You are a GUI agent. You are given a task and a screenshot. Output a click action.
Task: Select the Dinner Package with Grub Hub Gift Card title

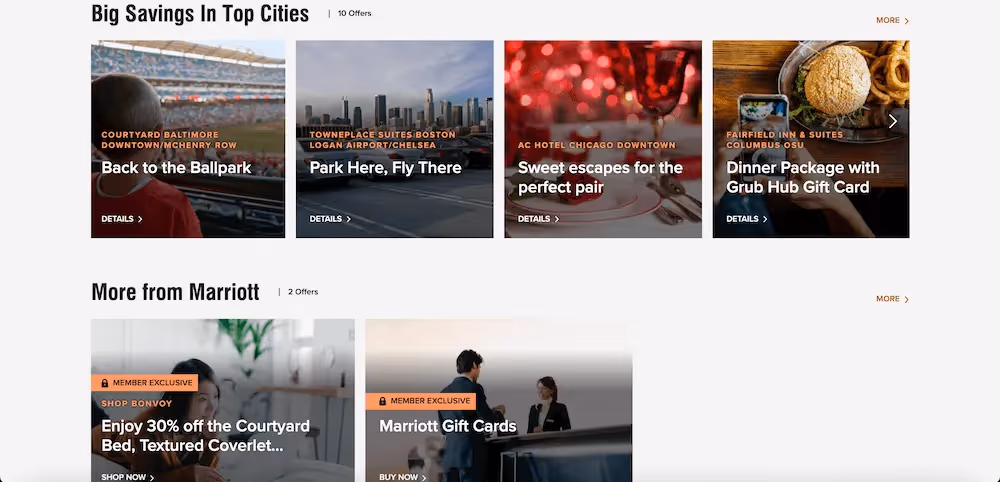(x=803, y=177)
